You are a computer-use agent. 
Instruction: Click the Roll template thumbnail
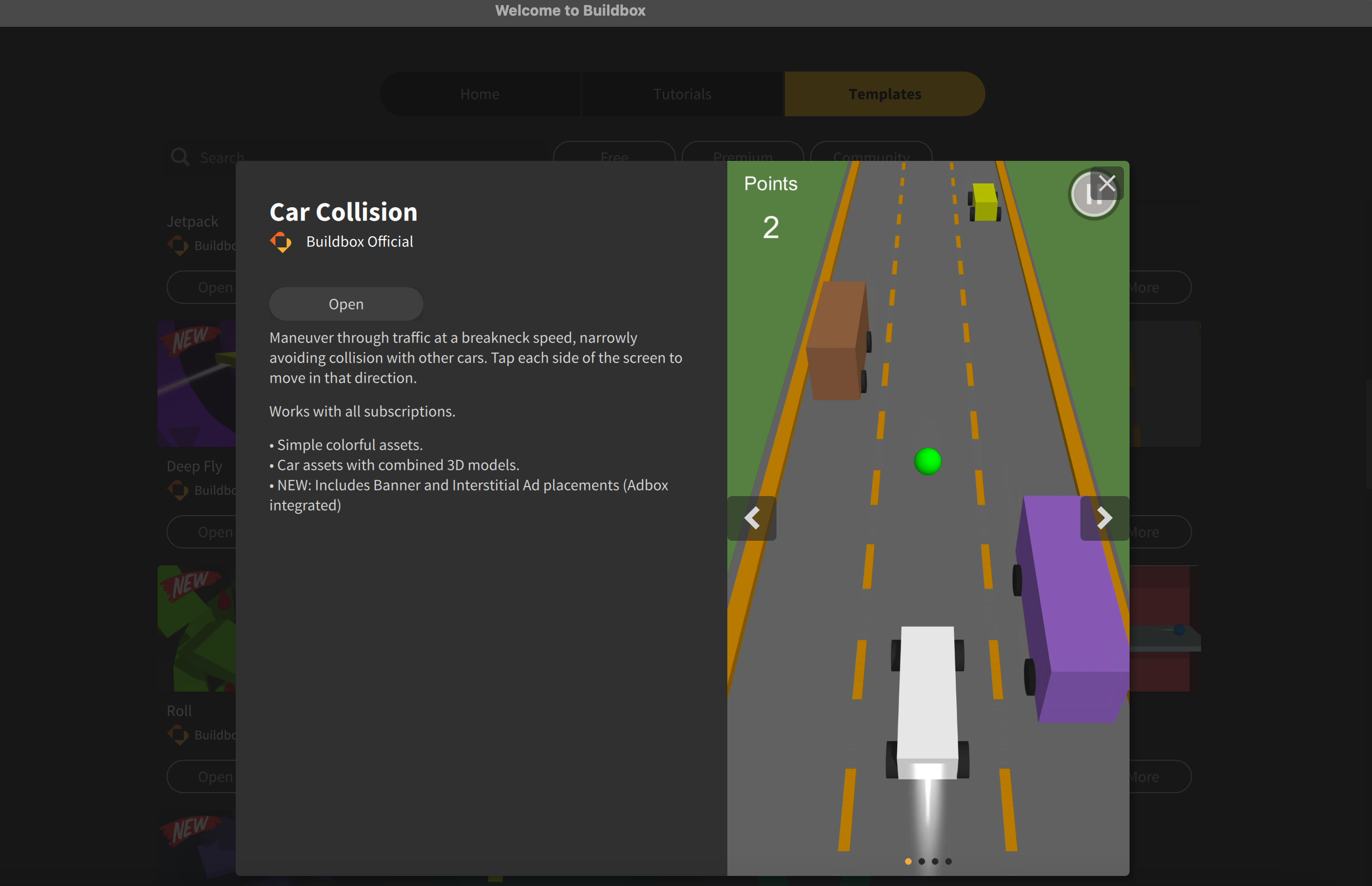[197, 628]
